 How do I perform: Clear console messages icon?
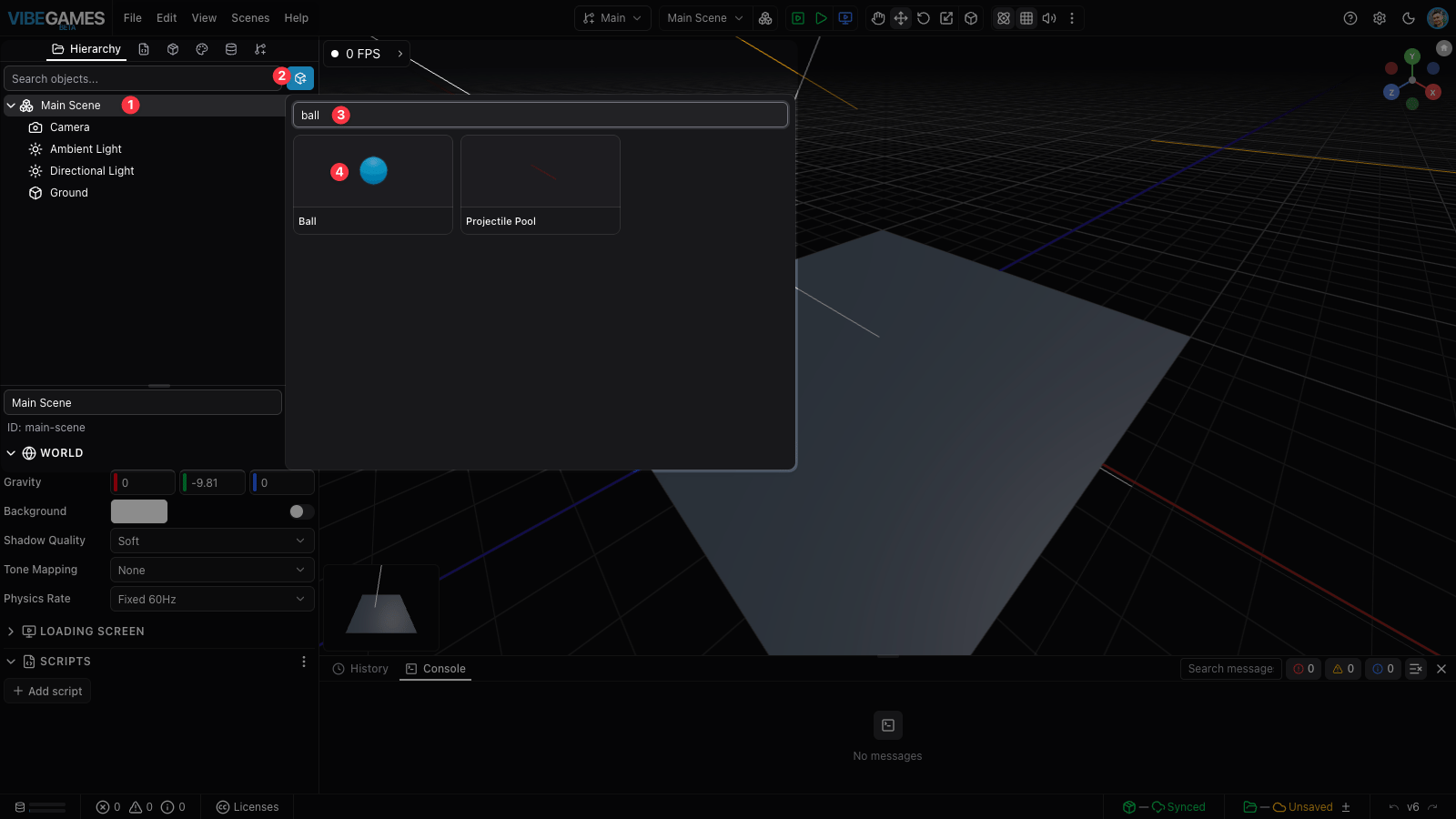(1416, 669)
